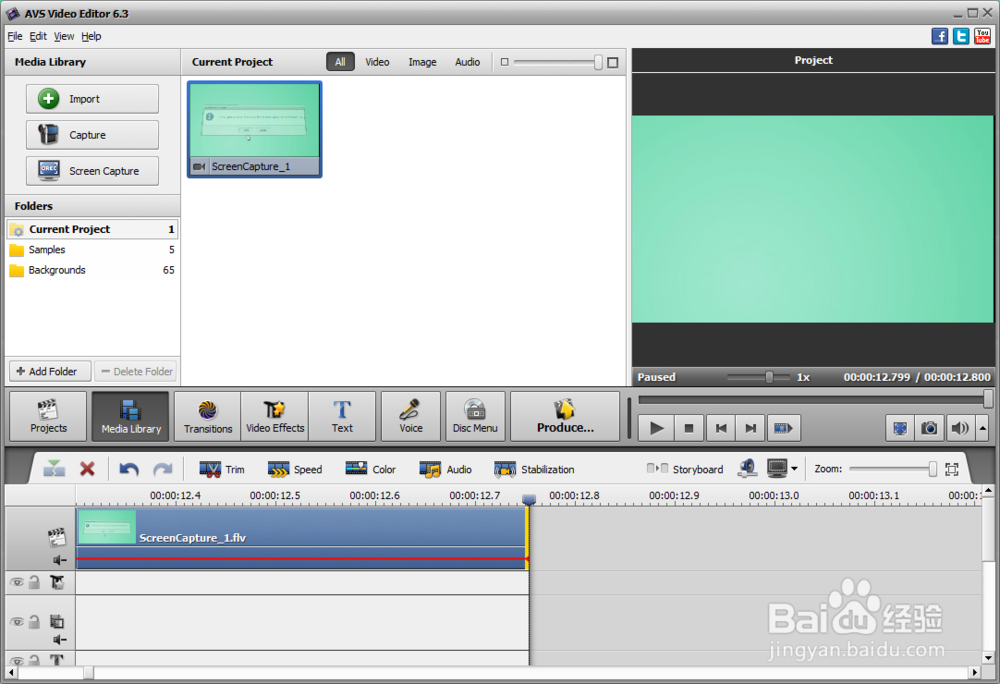Click the Produce button
Image resolution: width=1000 pixels, height=684 pixels.
(565, 416)
